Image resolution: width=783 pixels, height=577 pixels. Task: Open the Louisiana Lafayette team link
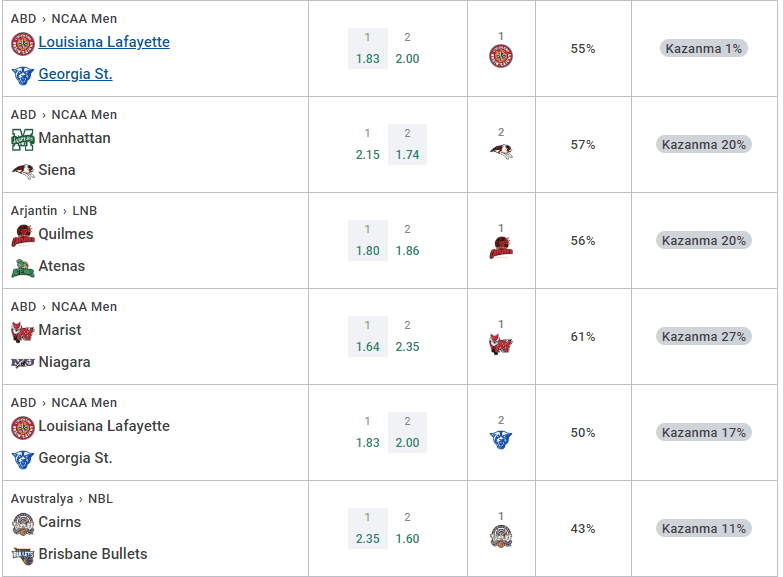click(104, 42)
